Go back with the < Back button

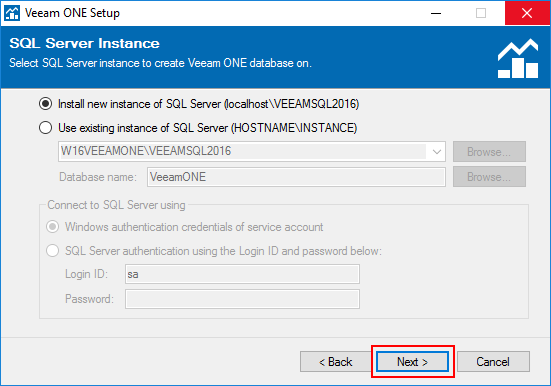336,362
